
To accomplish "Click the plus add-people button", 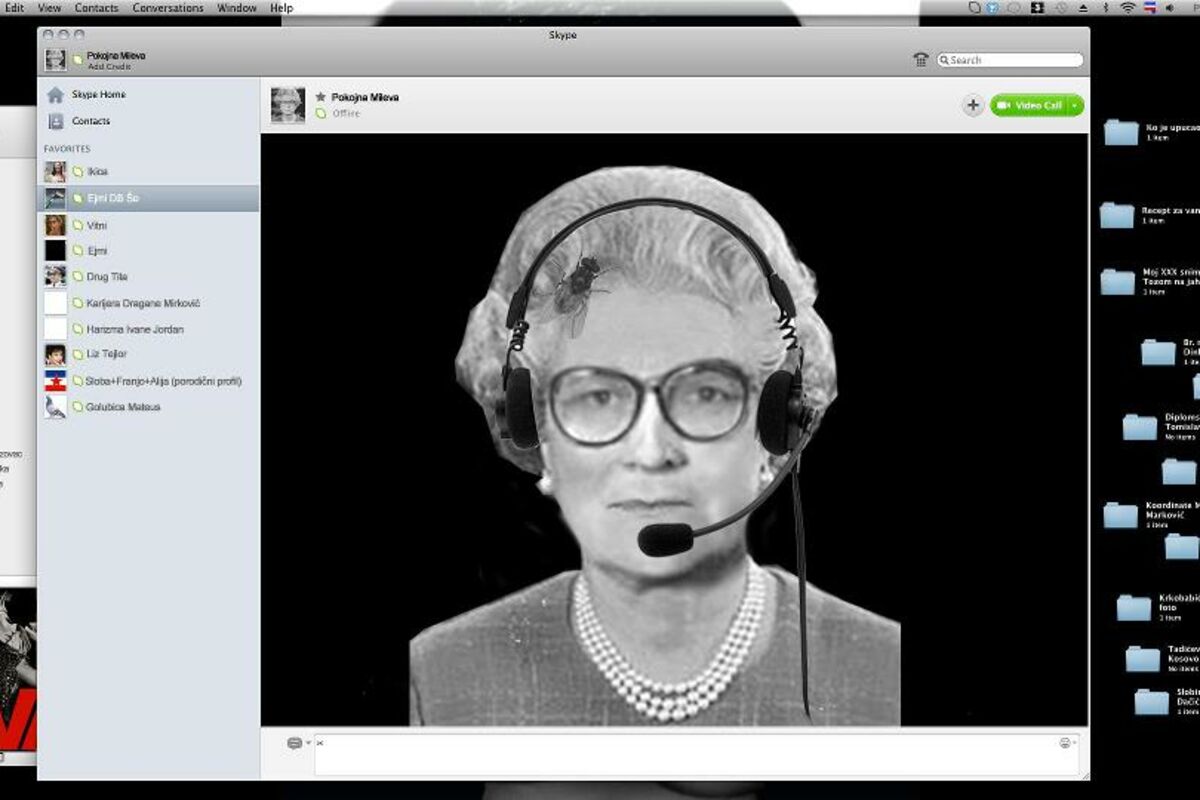I will click(x=972, y=105).
